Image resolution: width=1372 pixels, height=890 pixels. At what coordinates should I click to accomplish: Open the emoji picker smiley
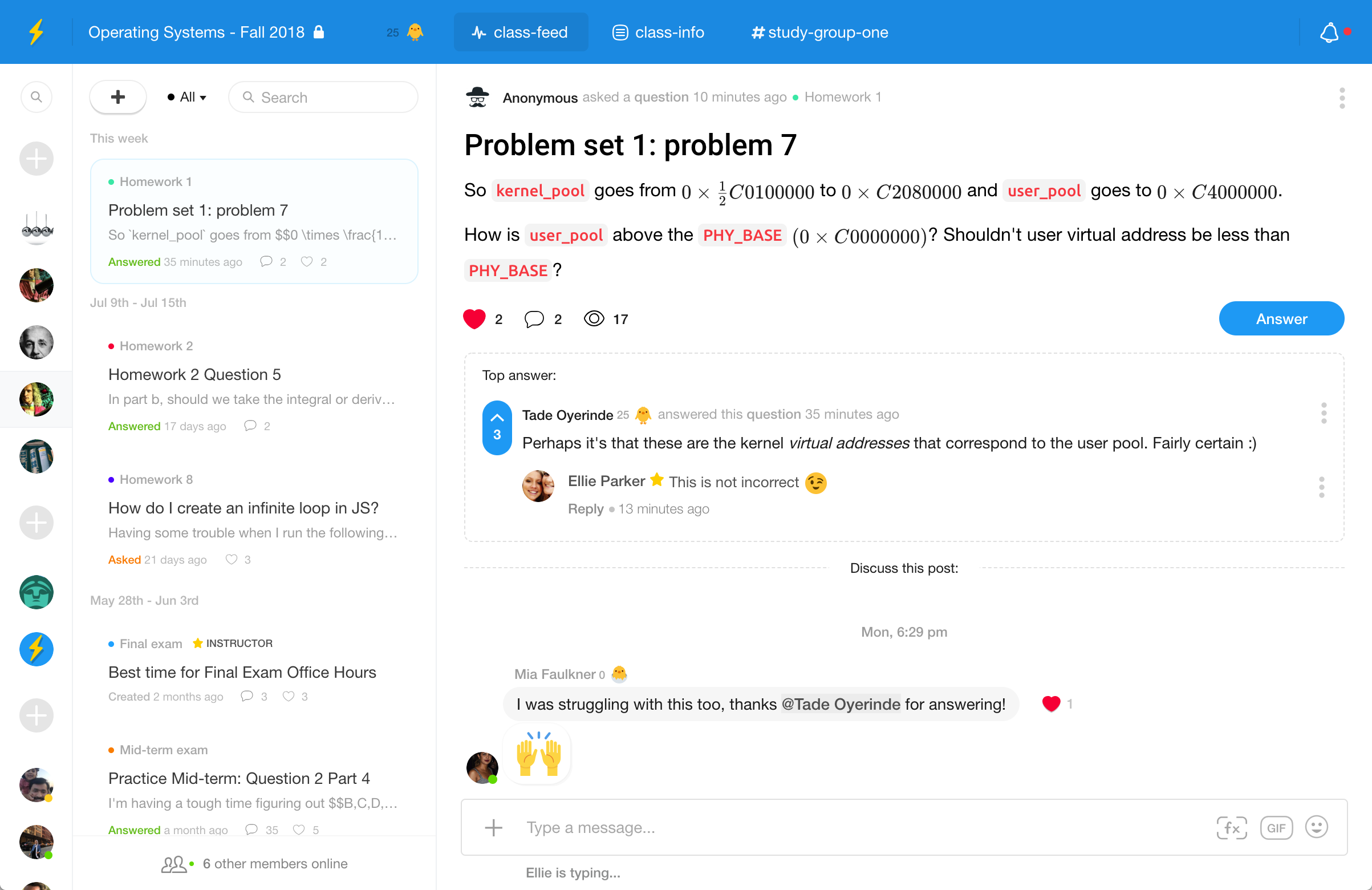click(x=1317, y=827)
